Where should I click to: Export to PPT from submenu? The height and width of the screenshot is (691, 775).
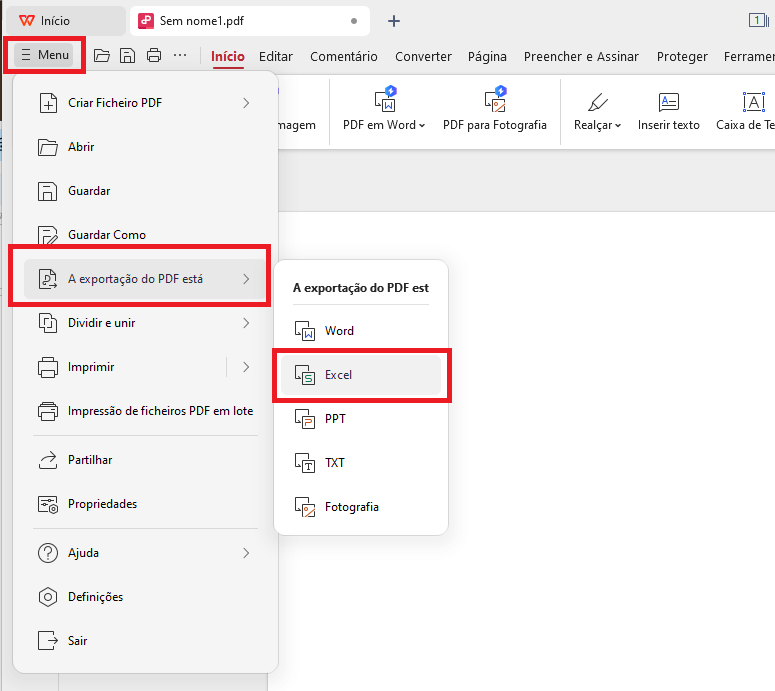coord(361,419)
